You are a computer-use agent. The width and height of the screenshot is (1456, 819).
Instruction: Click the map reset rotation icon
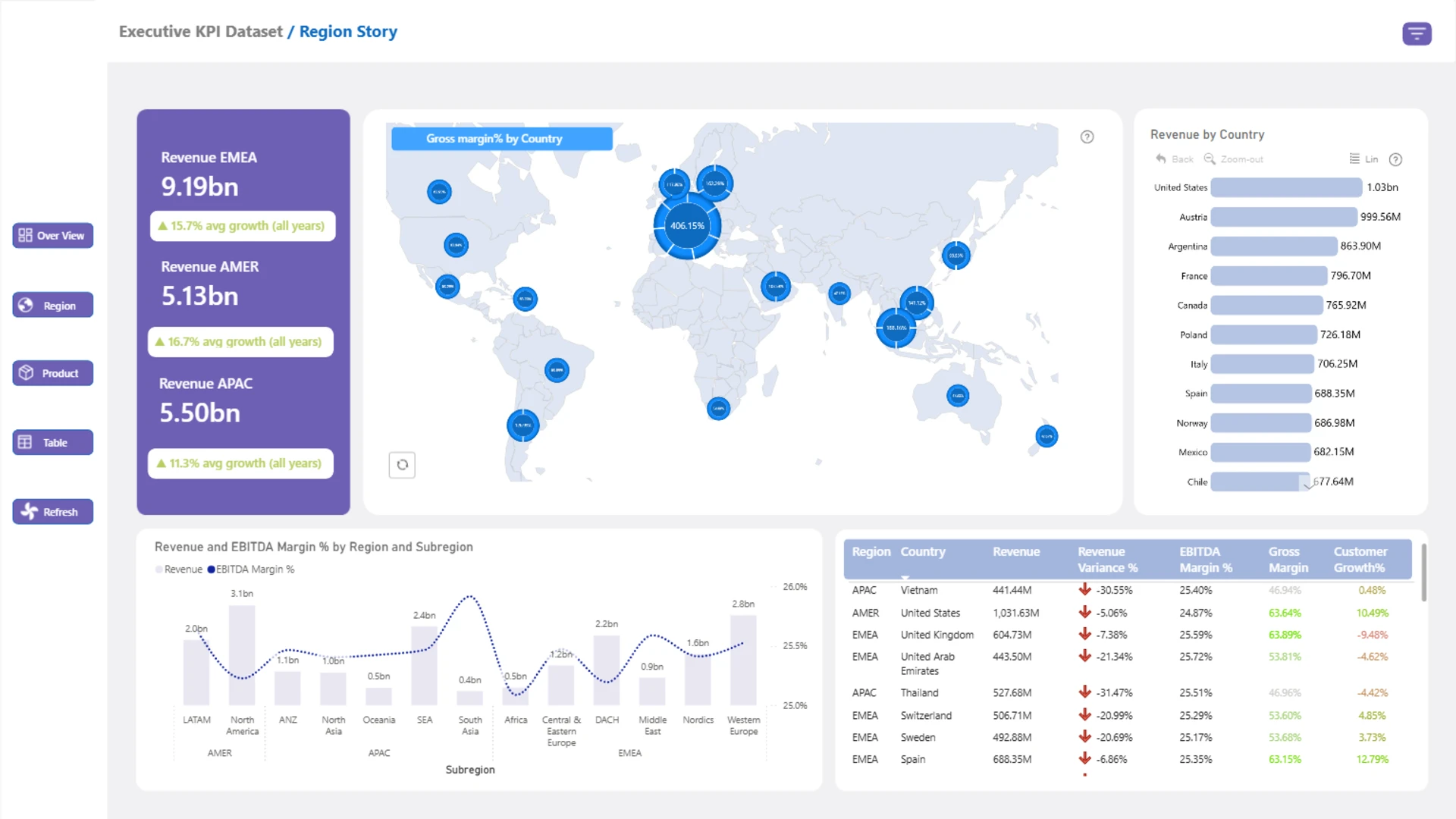(402, 465)
